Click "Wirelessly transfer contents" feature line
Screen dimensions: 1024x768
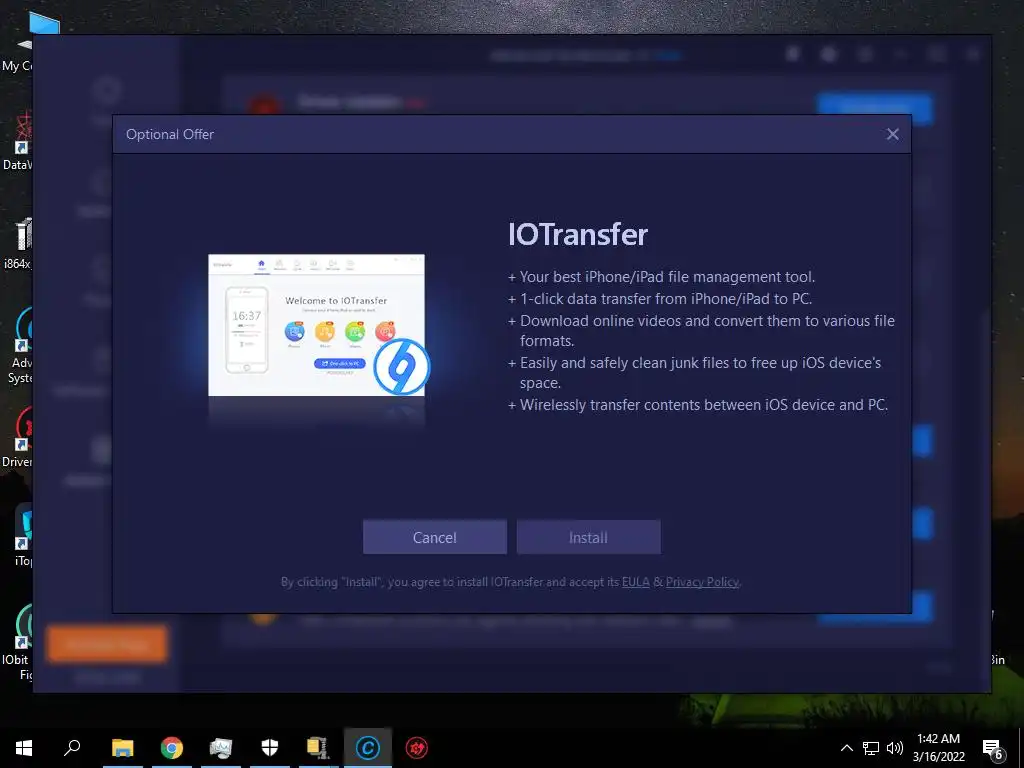pos(697,405)
